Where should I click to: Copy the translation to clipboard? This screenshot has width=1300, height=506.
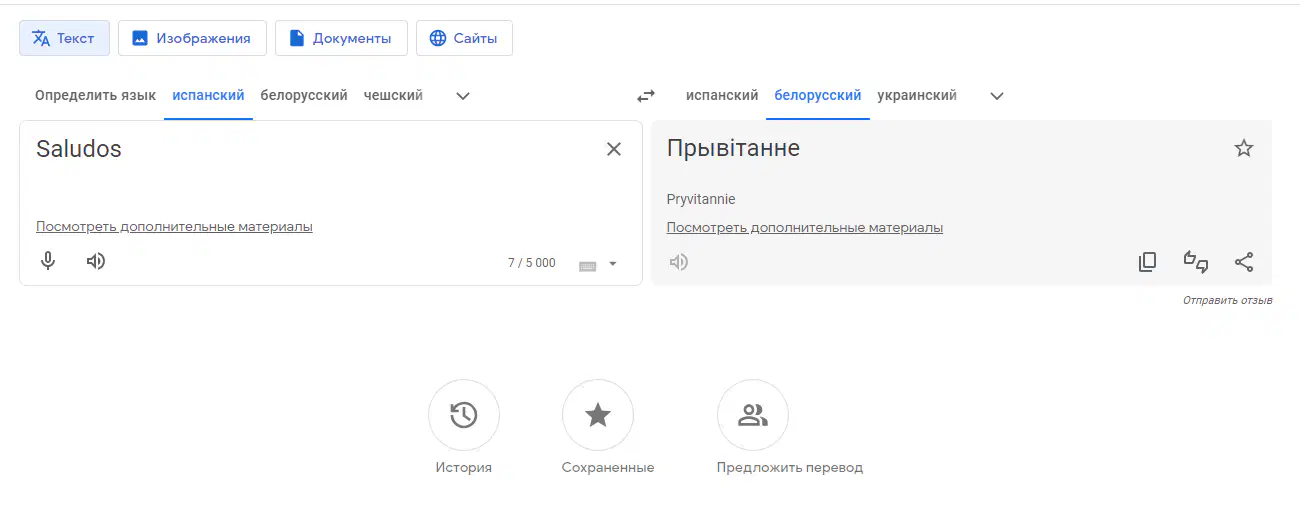click(1147, 262)
